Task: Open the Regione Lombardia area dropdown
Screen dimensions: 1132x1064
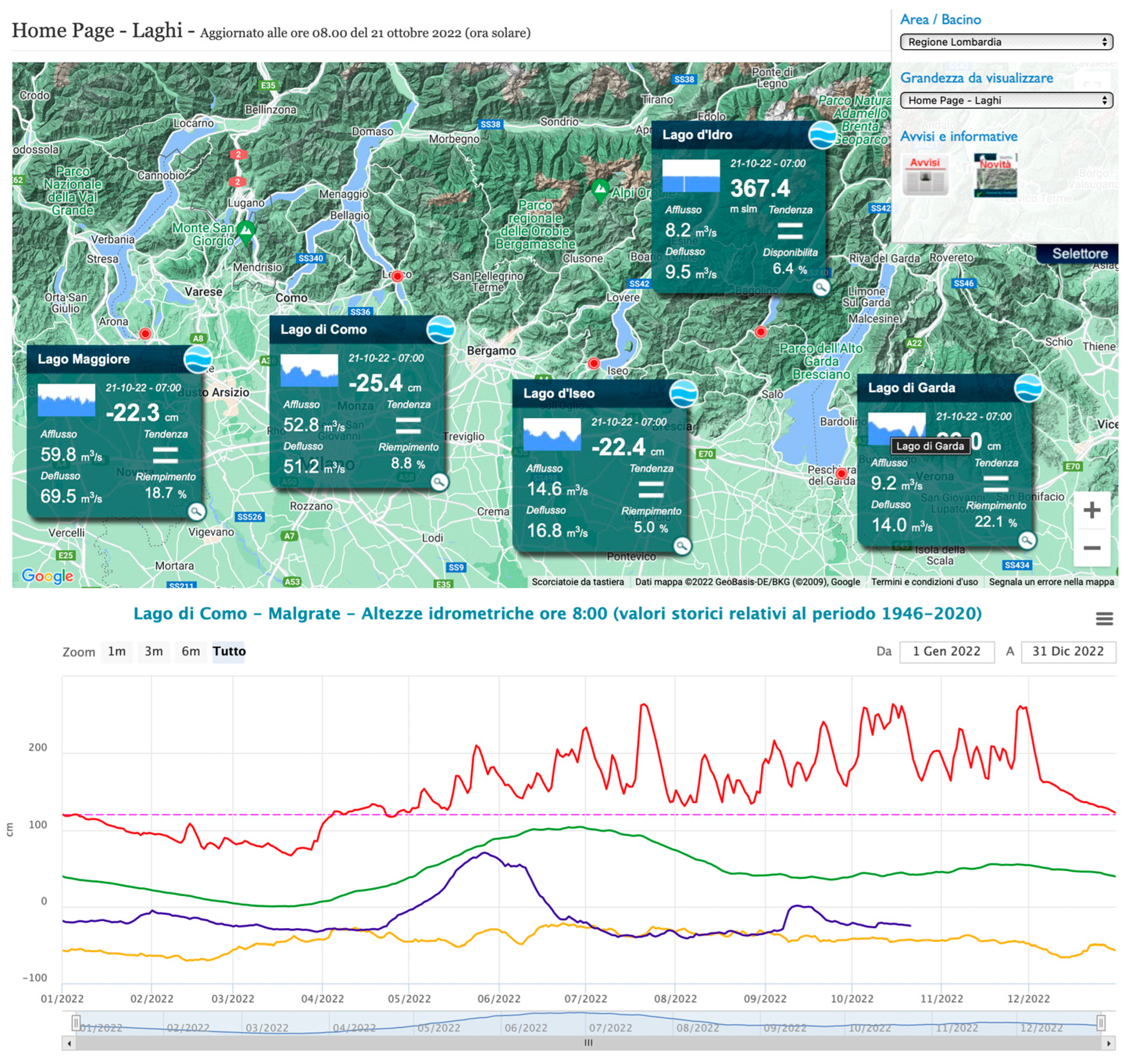Action: 1006,42
